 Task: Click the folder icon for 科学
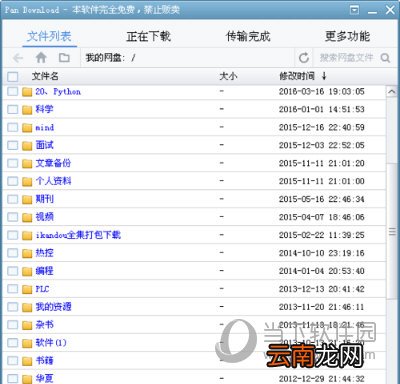[x=27, y=110]
